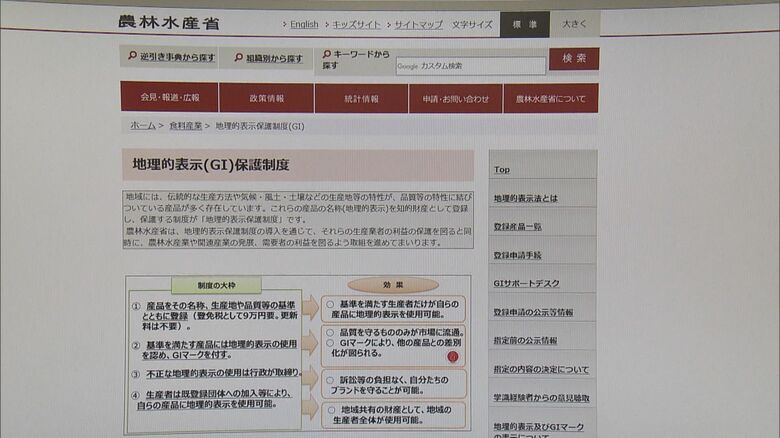Open the サイトマップ link
Viewport: 780px width, 438px height.
click(417, 24)
